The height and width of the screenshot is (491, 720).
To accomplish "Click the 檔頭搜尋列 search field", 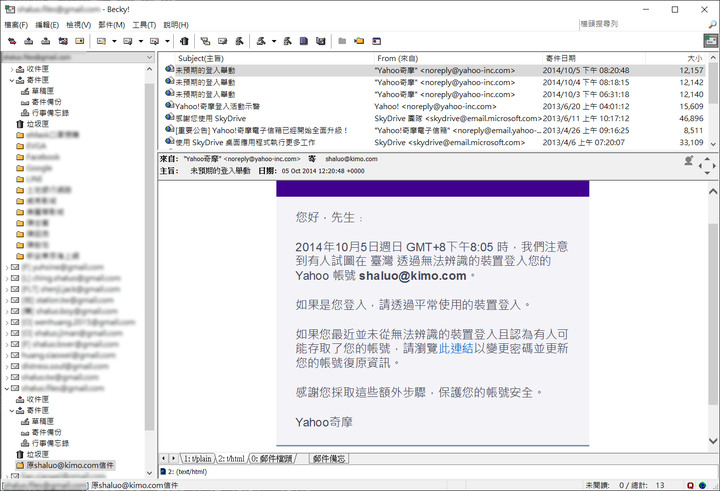I will coord(642,24).
